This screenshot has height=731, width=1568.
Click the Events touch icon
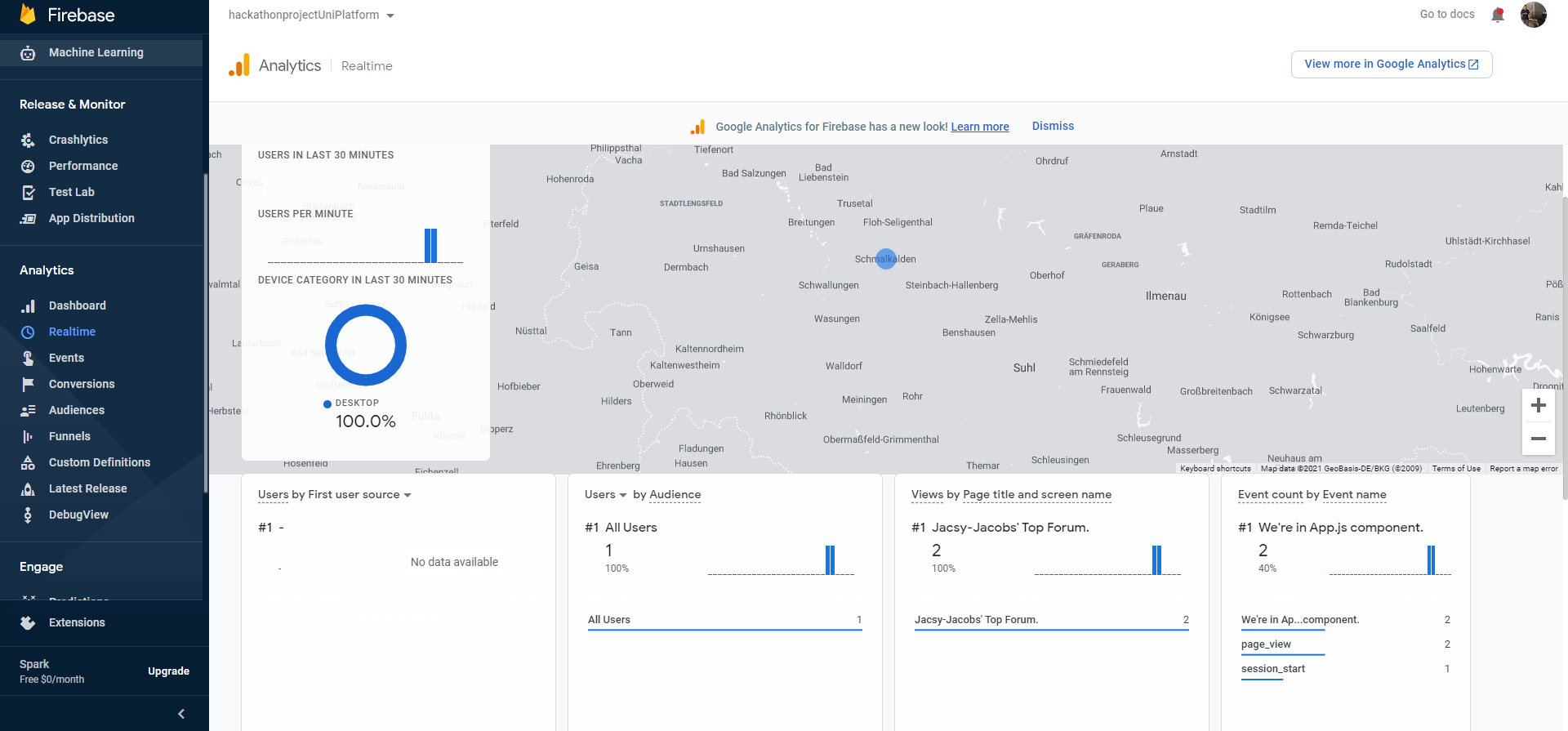[28, 359]
